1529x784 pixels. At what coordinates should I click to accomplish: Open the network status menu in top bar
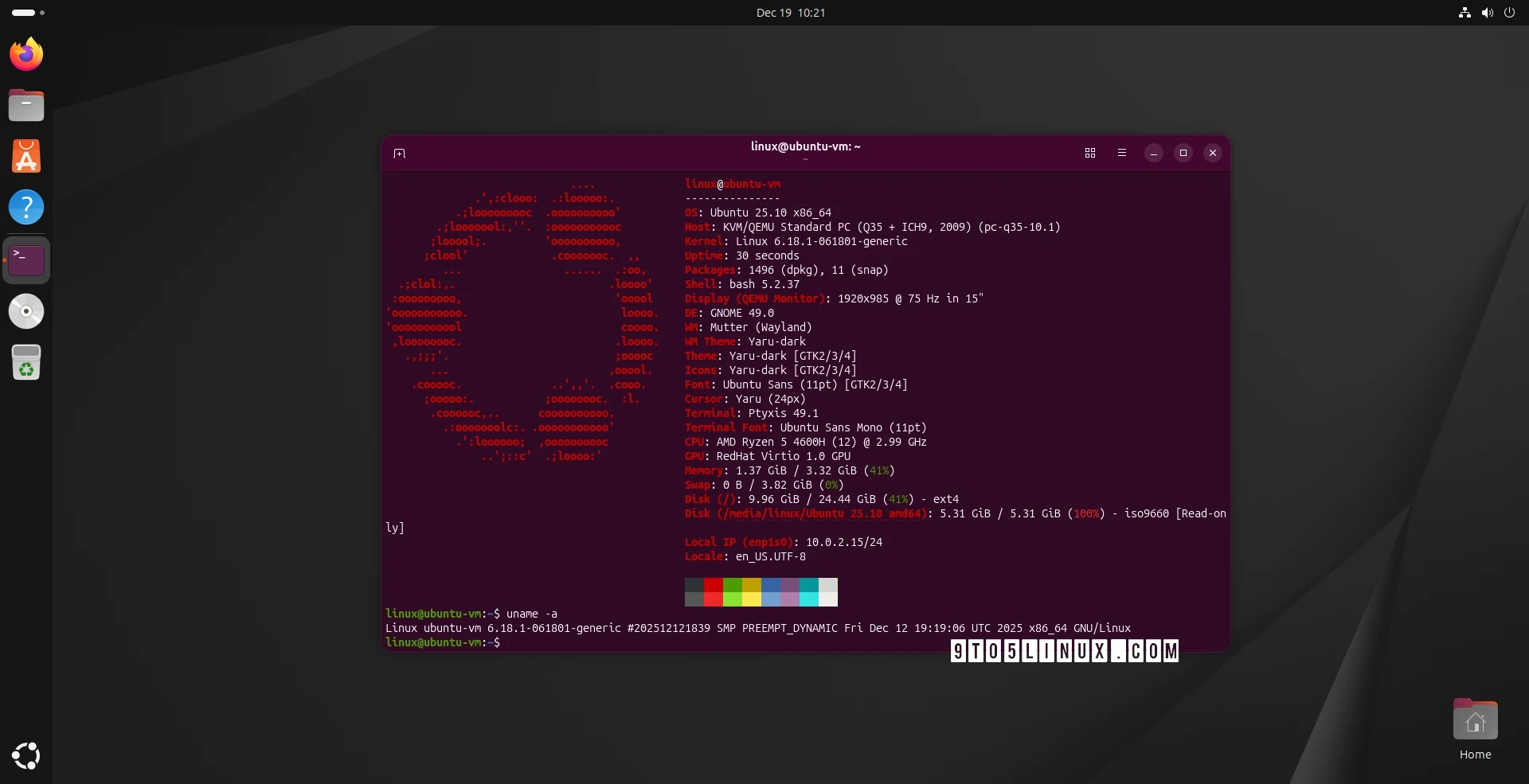[1464, 12]
